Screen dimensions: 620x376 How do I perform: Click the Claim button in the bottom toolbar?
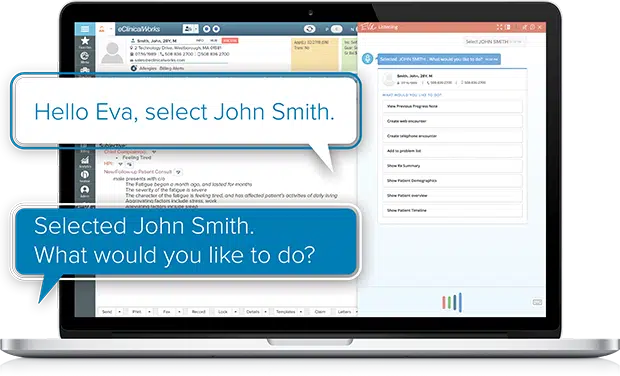pos(320,312)
